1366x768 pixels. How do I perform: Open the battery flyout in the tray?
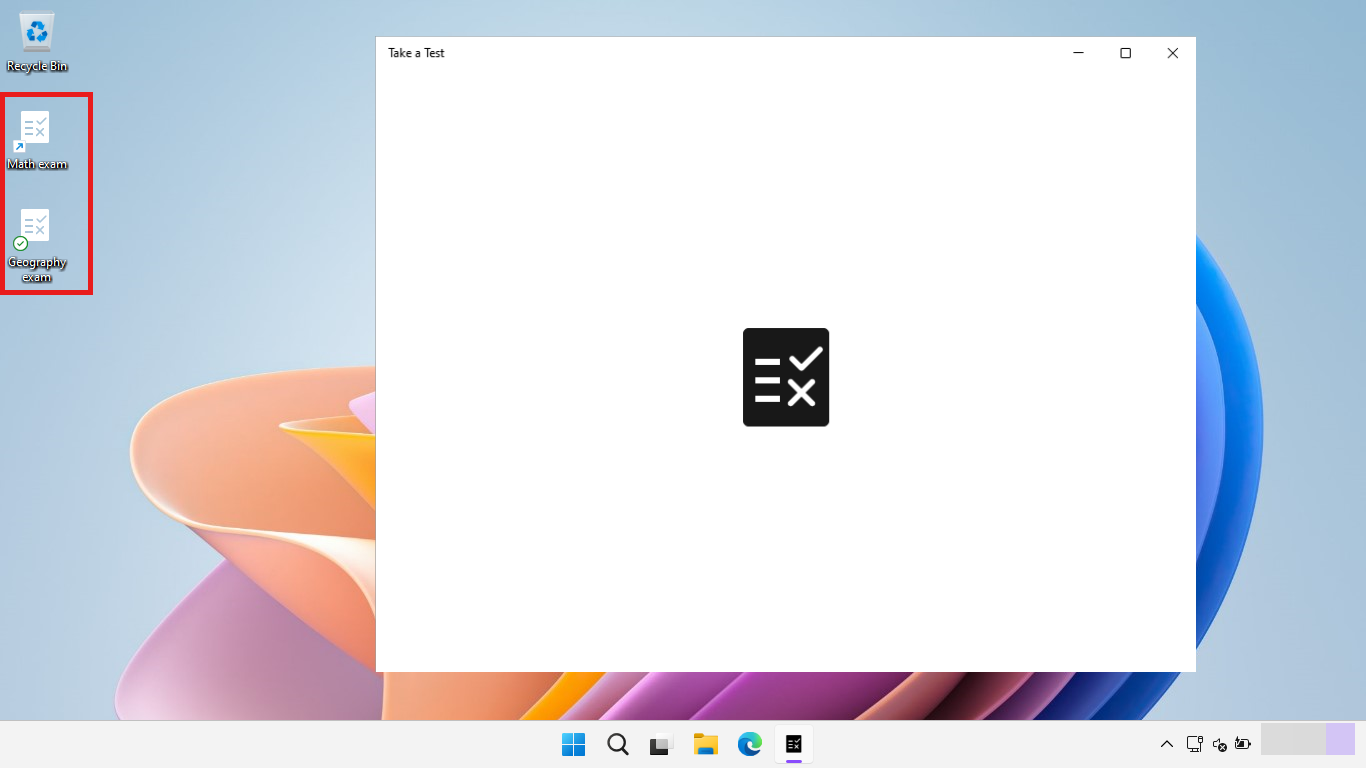click(1242, 744)
